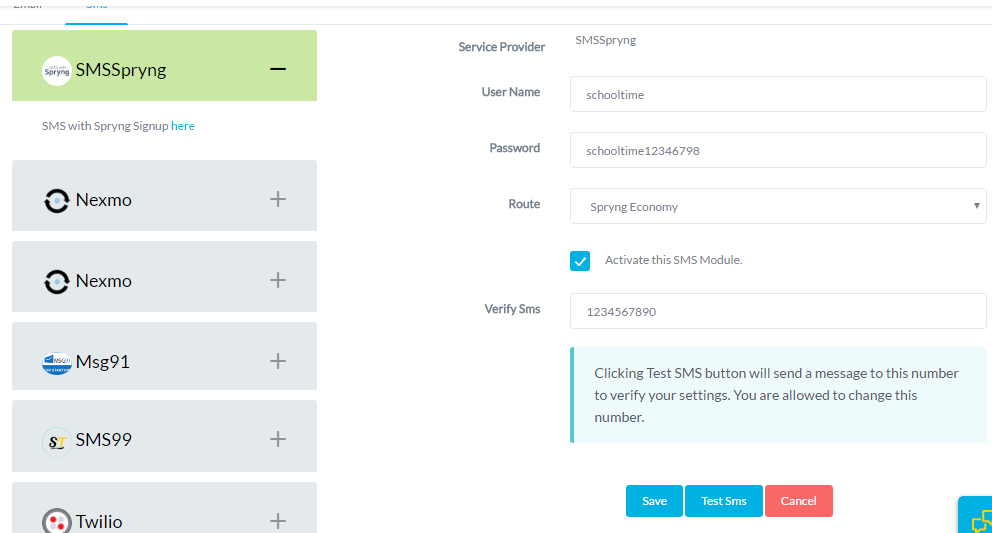Expand the SMS99 provider section
Viewport: 992px width, 533px height.
278,439
